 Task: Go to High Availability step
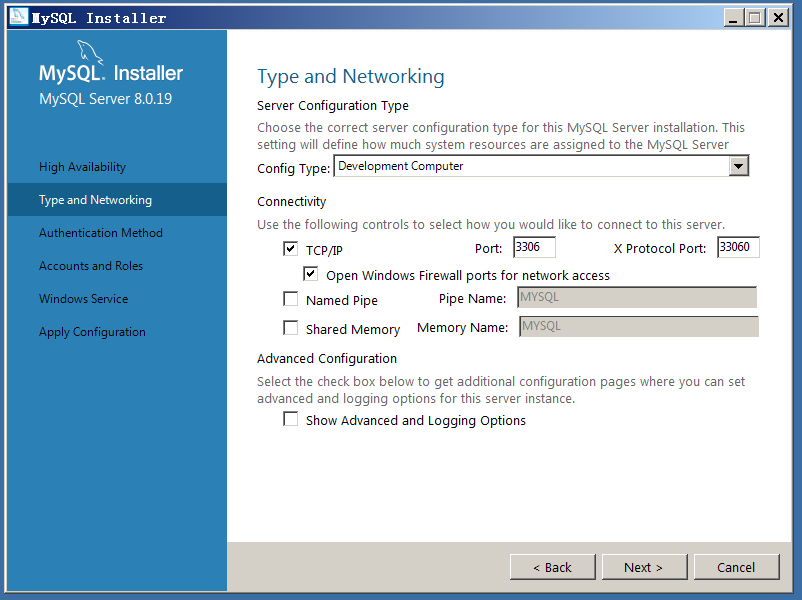point(82,167)
